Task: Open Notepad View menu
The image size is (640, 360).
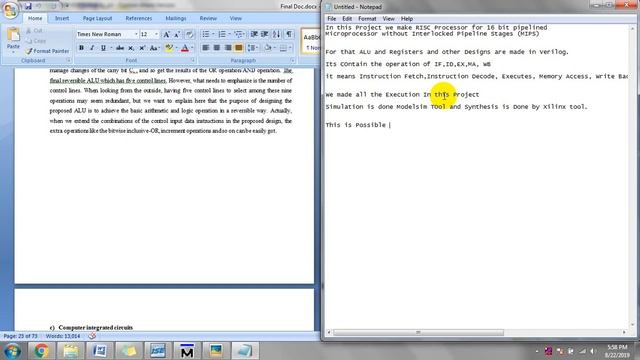Action: click(388, 19)
